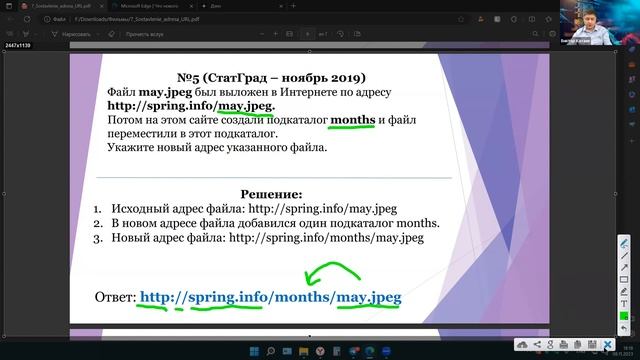The image size is (640, 360).
Task: Zoom in the PDF with plus button
Action: click(276, 34)
